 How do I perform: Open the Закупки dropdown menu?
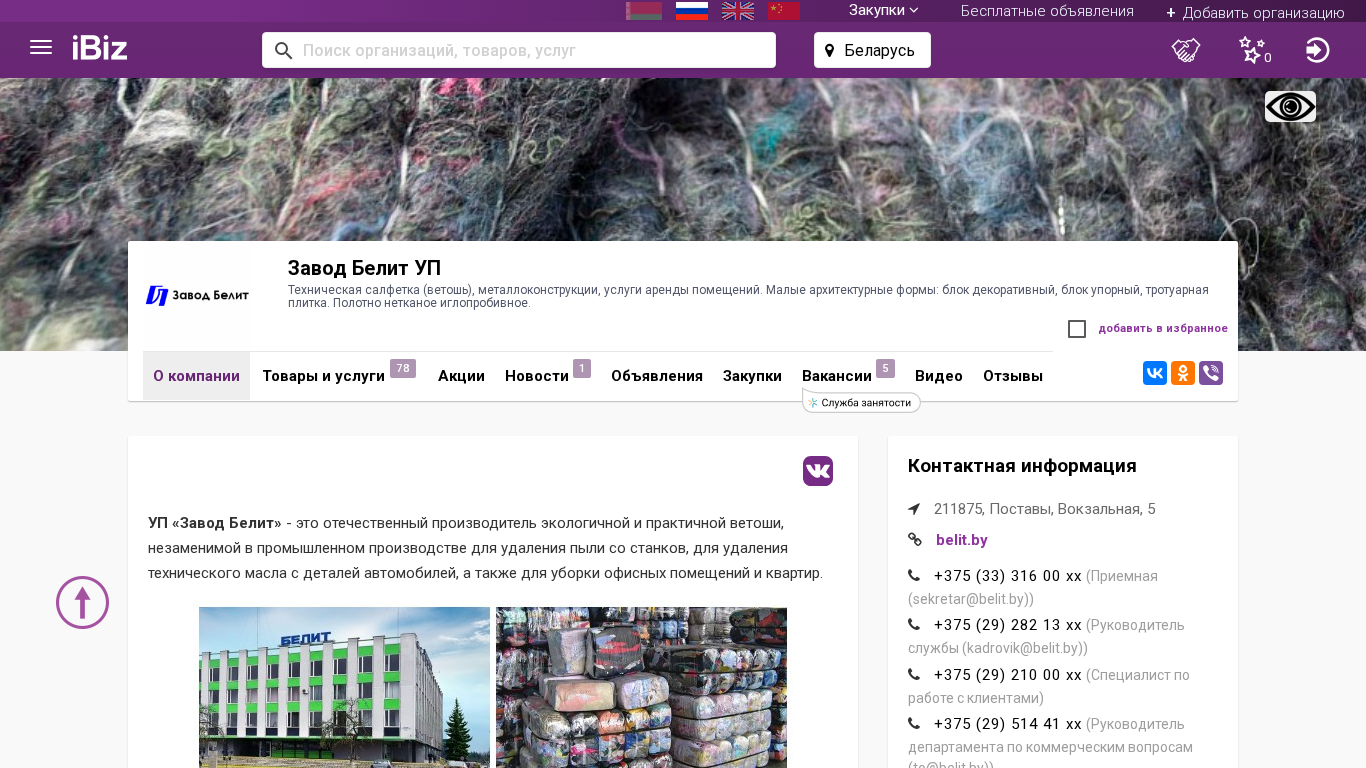click(x=883, y=10)
